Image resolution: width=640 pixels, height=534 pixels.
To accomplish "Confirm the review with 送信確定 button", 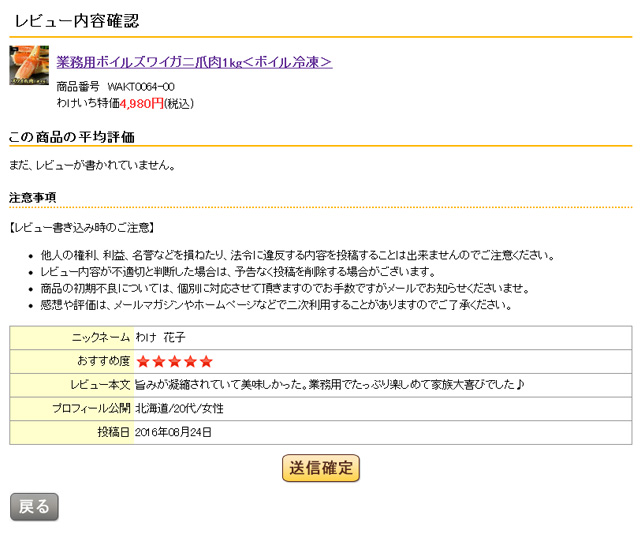I will pyautogui.click(x=321, y=468).
